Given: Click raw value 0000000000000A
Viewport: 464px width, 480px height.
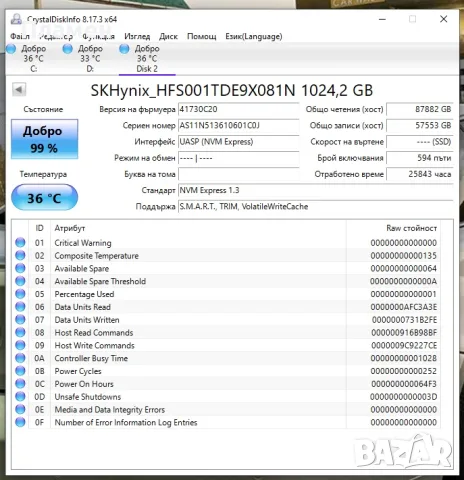Looking at the screenshot, I should coord(403,281).
